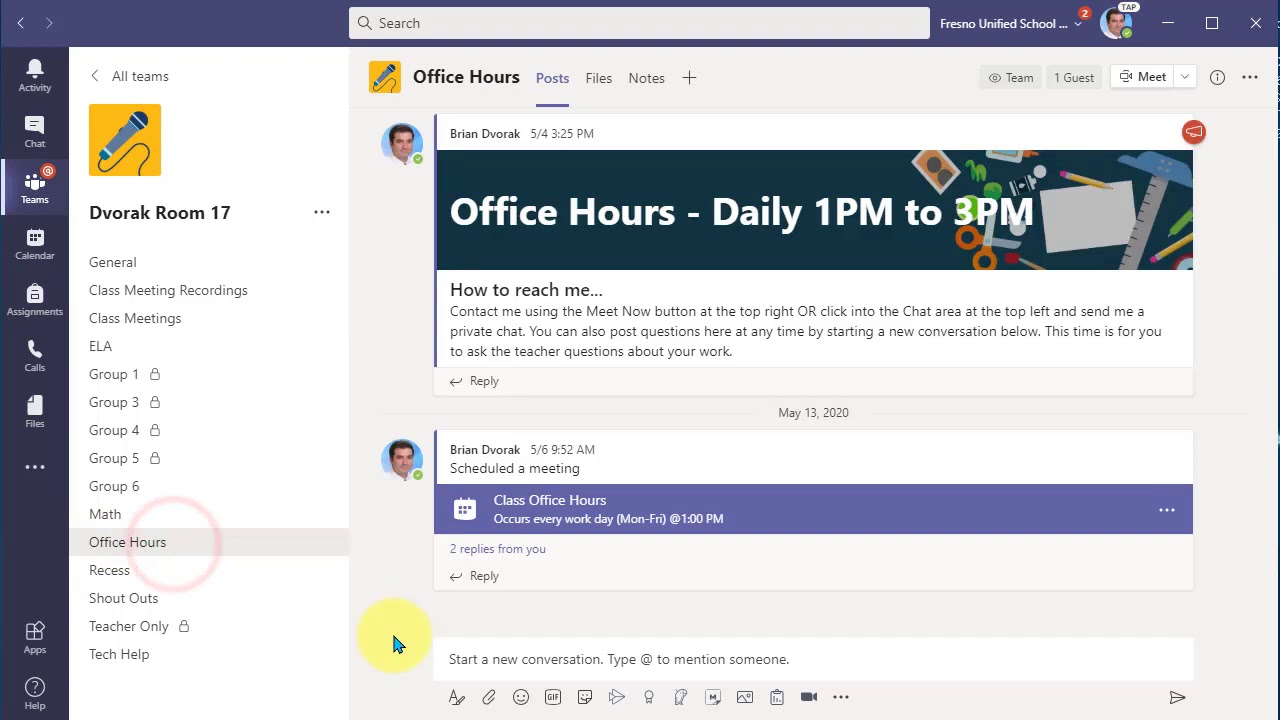The width and height of the screenshot is (1280, 720).
Task: Click the Team visibility button
Action: 1011,77
